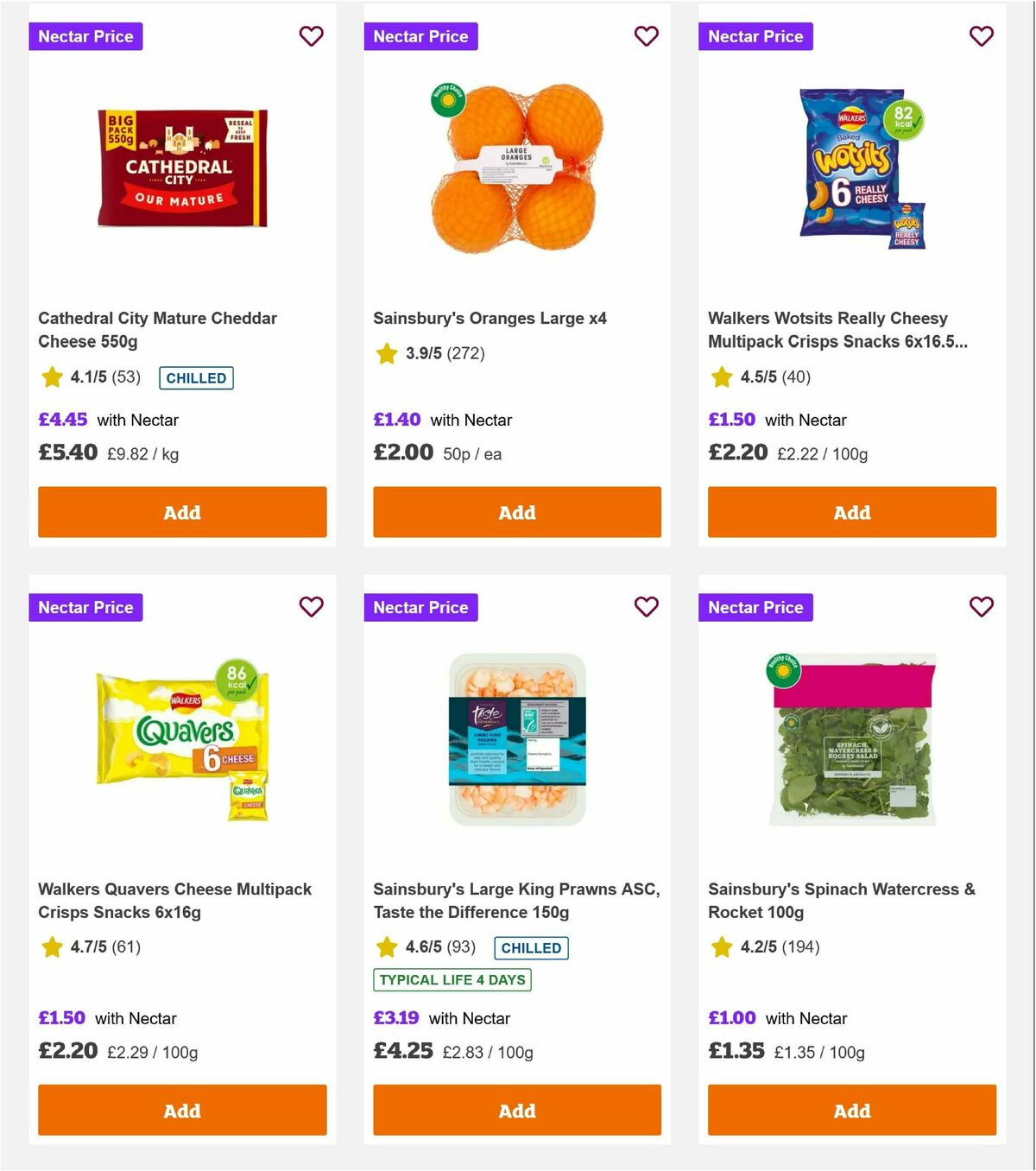Image resolution: width=1036 pixels, height=1171 pixels.
Task: Toggle the CHILLED tag on King Prawns
Action: 530,948
